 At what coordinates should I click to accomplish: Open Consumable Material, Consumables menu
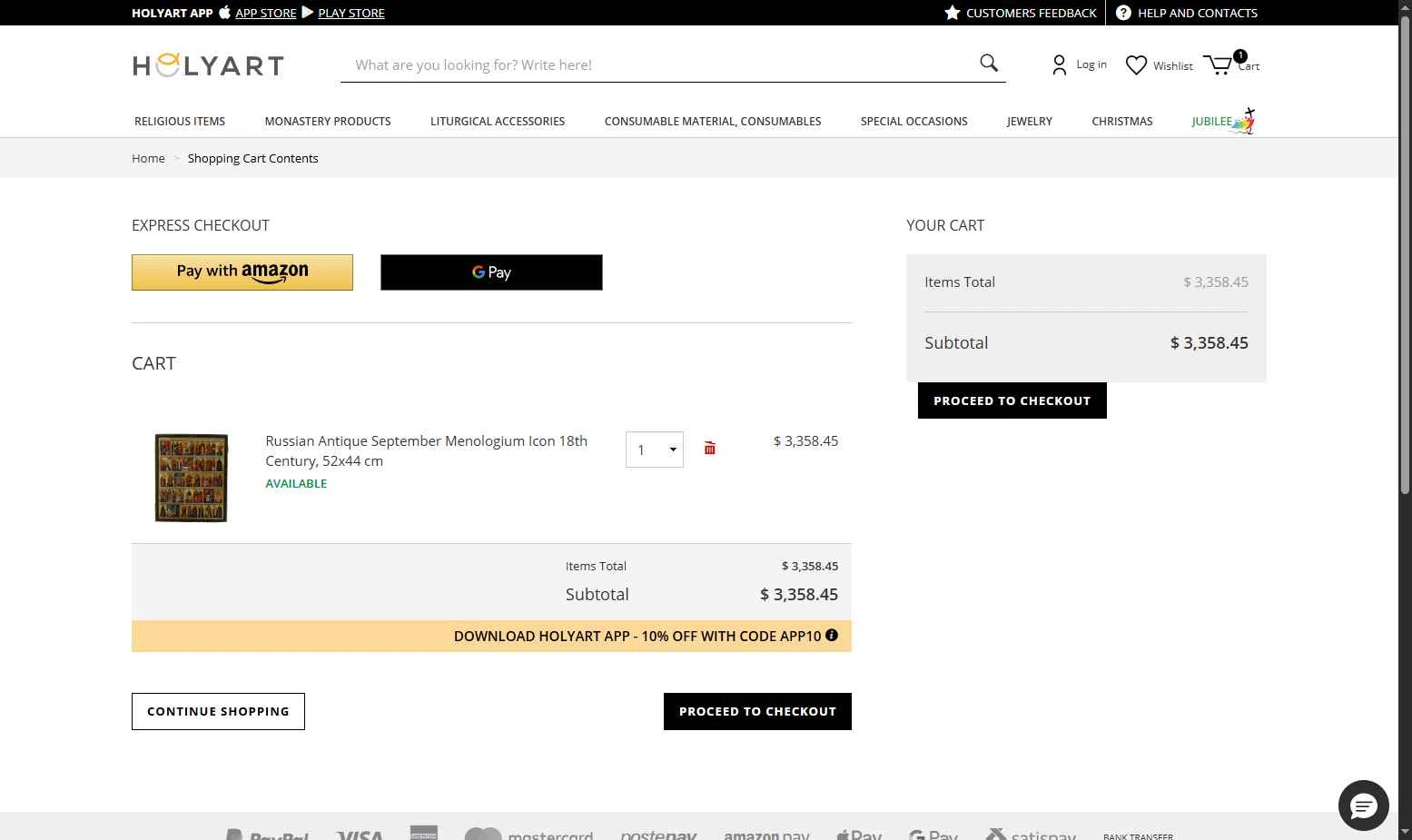pyautogui.click(x=713, y=121)
